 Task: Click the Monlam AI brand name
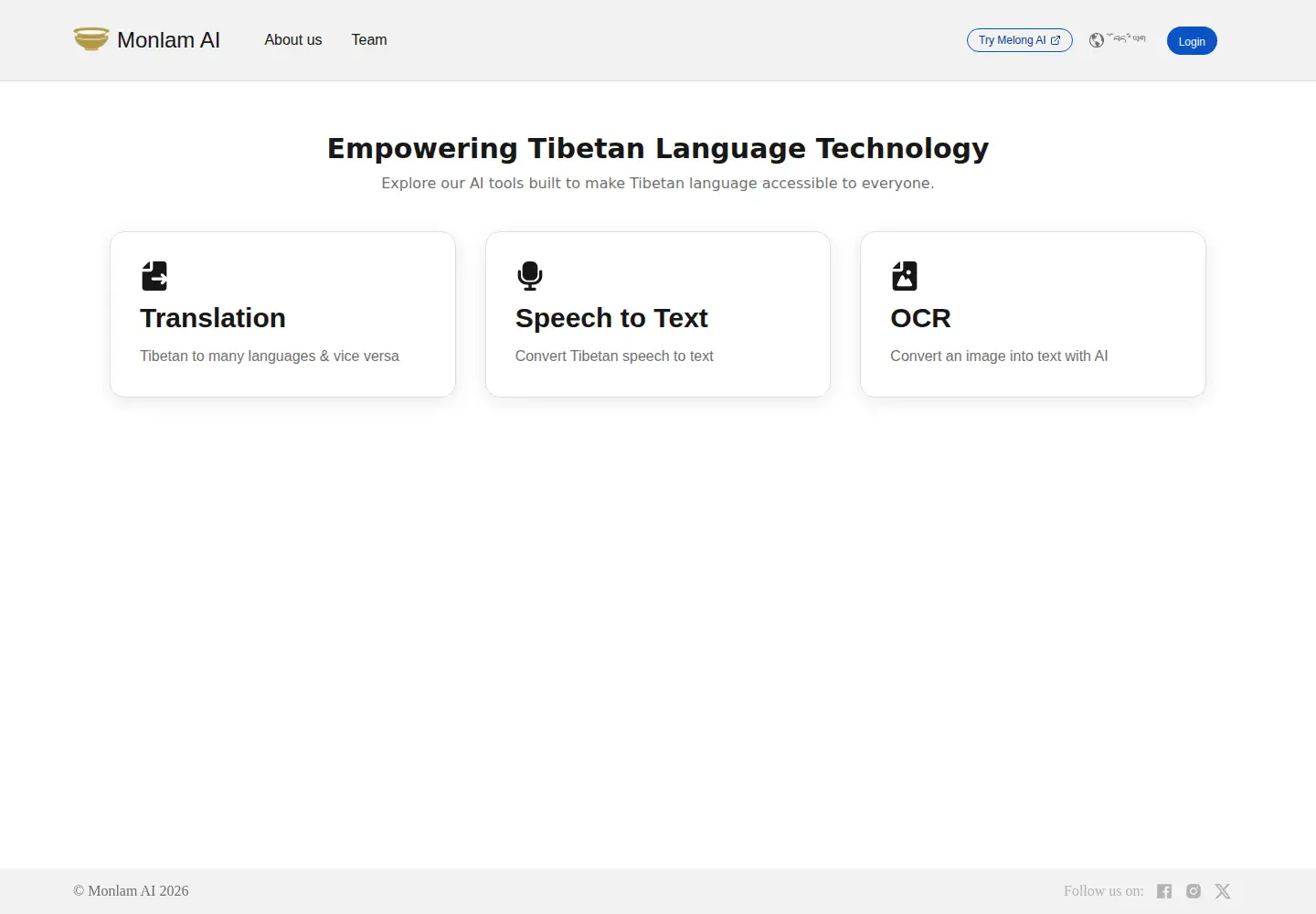point(168,40)
